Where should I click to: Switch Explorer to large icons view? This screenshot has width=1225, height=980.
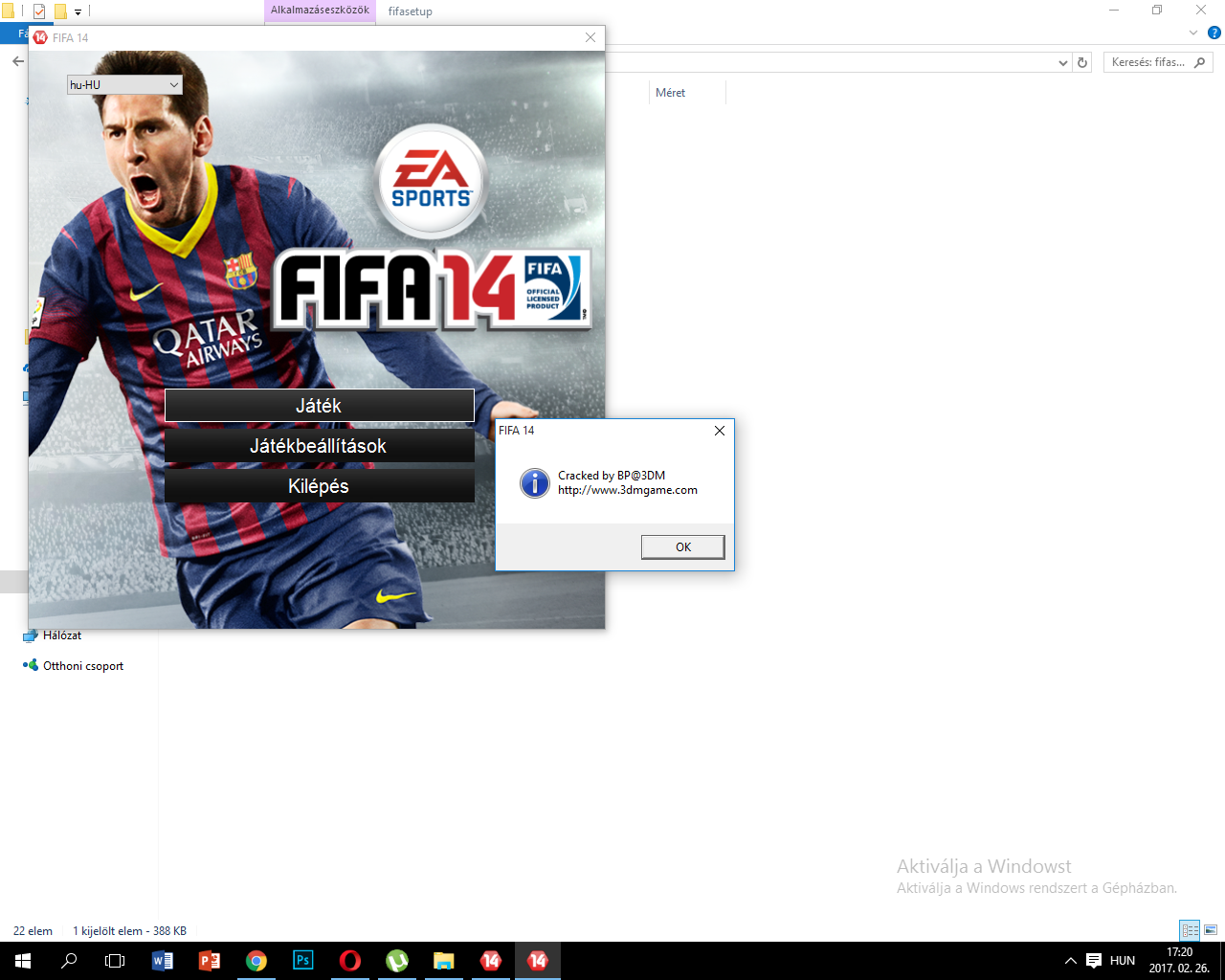click(x=1211, y=930)
